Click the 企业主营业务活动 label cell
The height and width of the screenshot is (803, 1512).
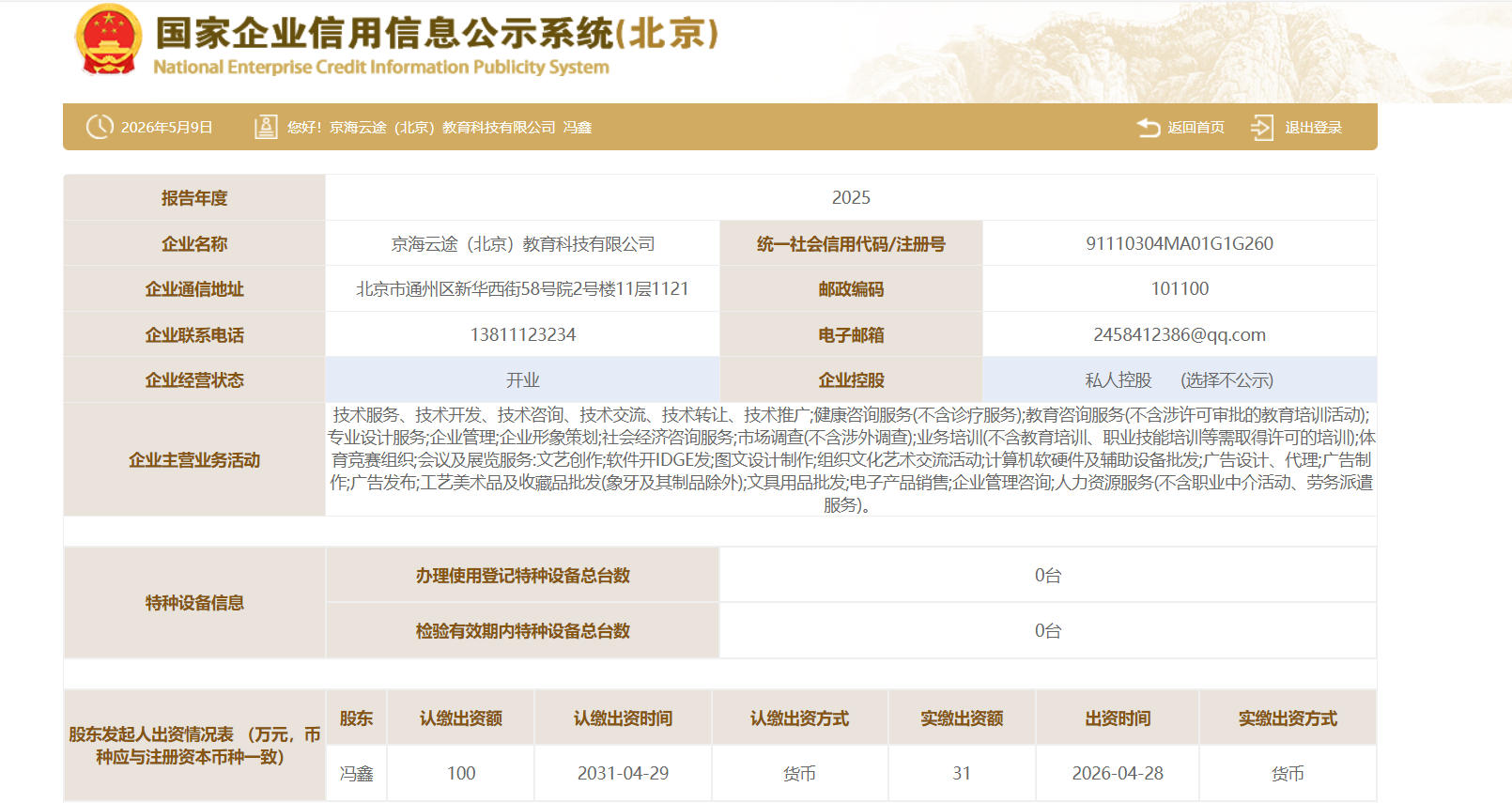[x=194, y=460]
